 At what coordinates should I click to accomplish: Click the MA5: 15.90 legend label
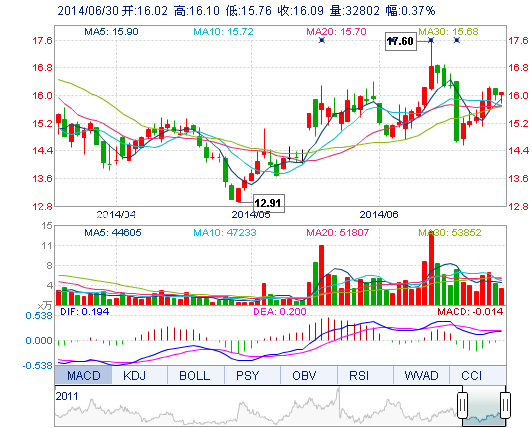(x=111, y=32)
